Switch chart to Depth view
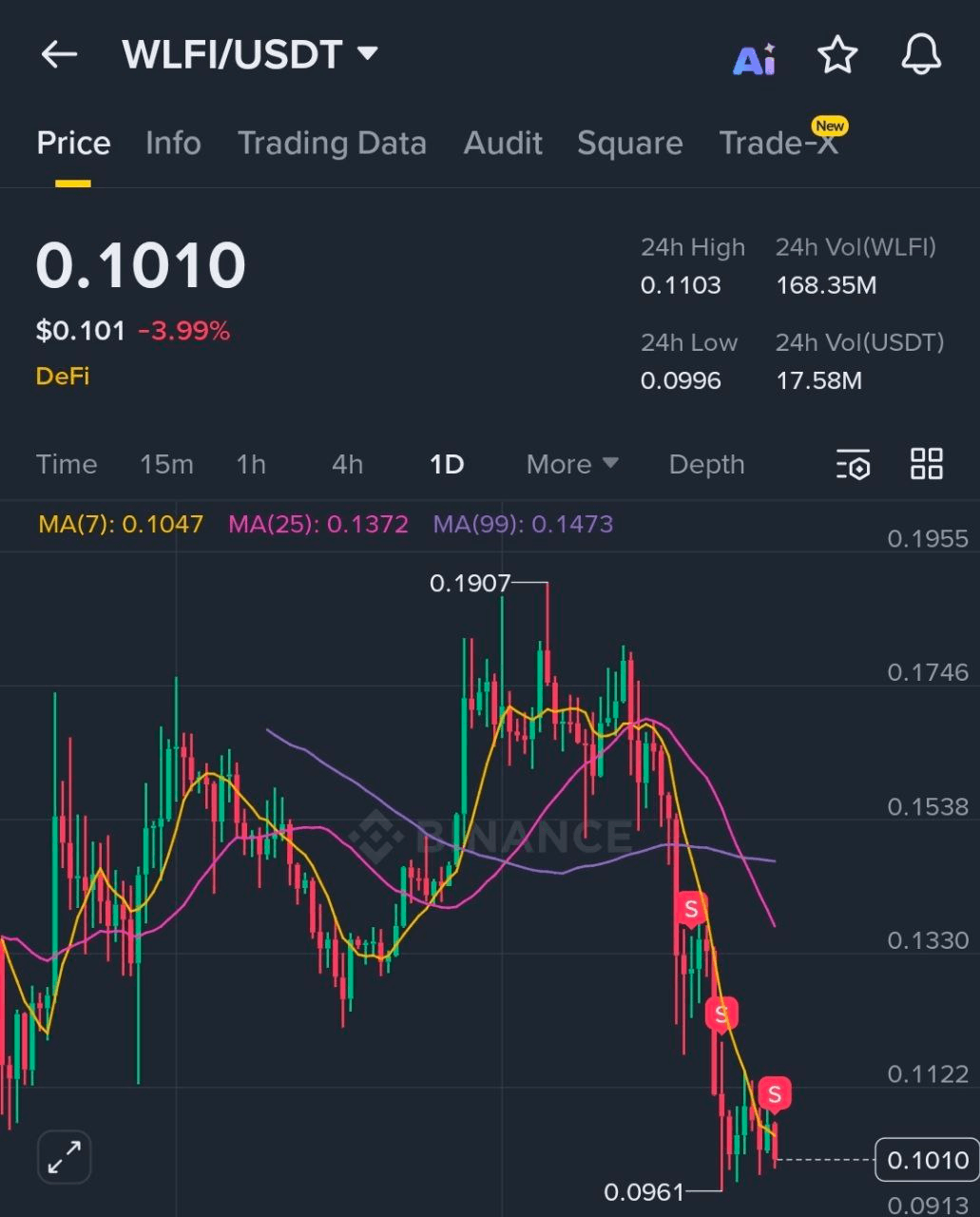980x1217 pixels. coord(706,465)
